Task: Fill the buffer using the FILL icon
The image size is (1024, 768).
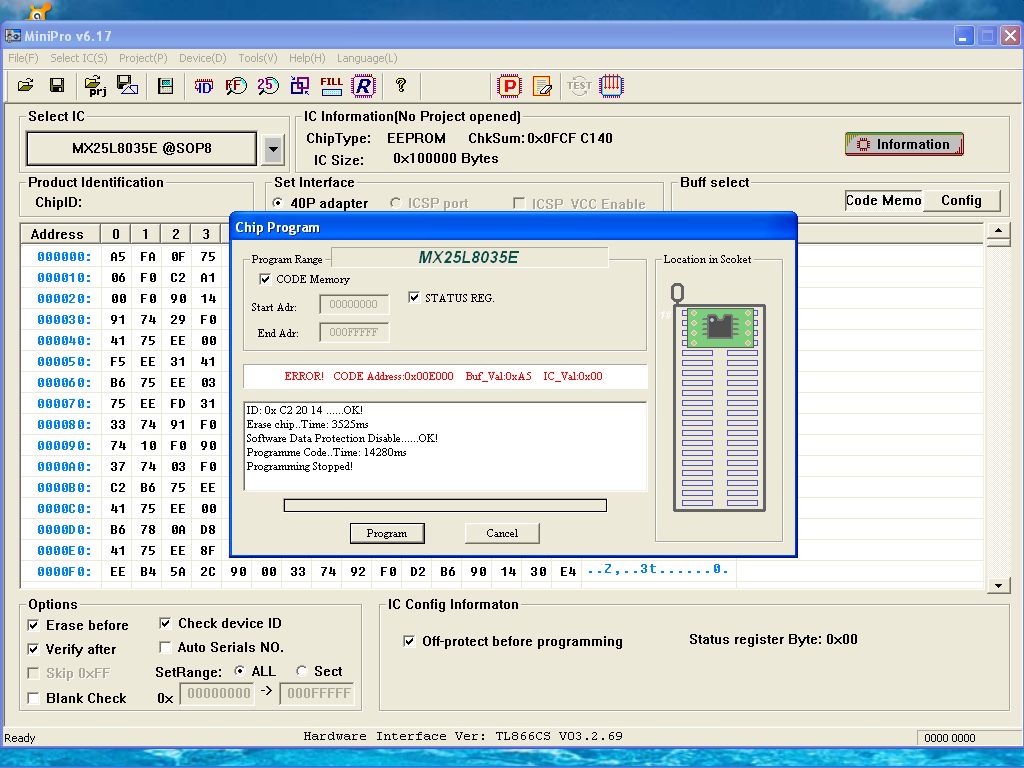Action: point(332,86)
